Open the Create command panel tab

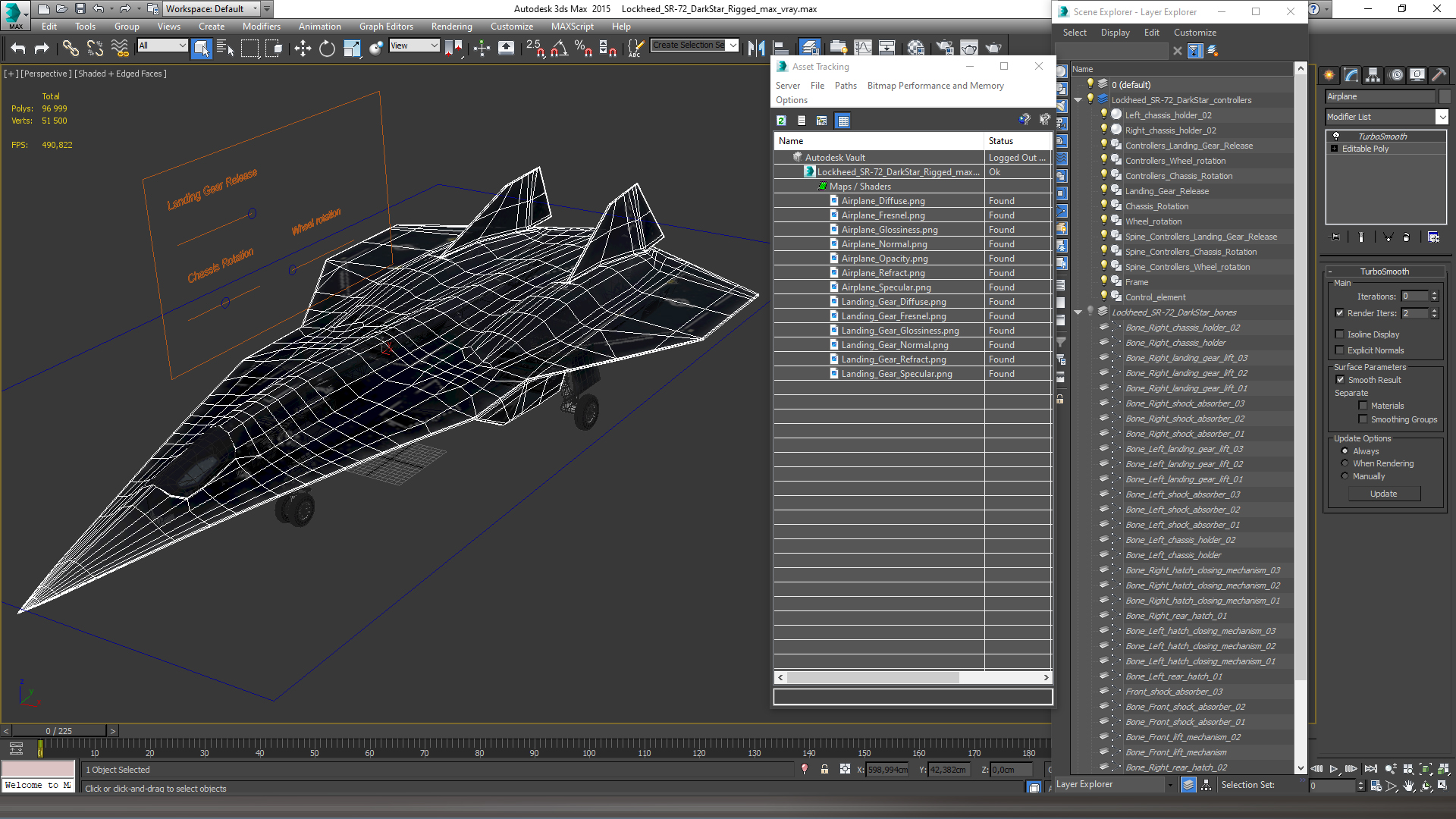(x=1329, y=75)
